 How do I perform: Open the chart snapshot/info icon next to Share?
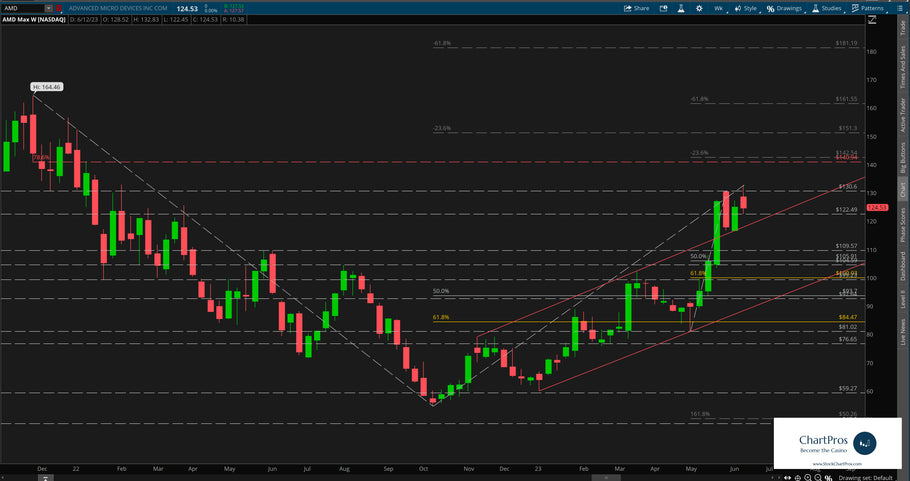click(663, 8)
